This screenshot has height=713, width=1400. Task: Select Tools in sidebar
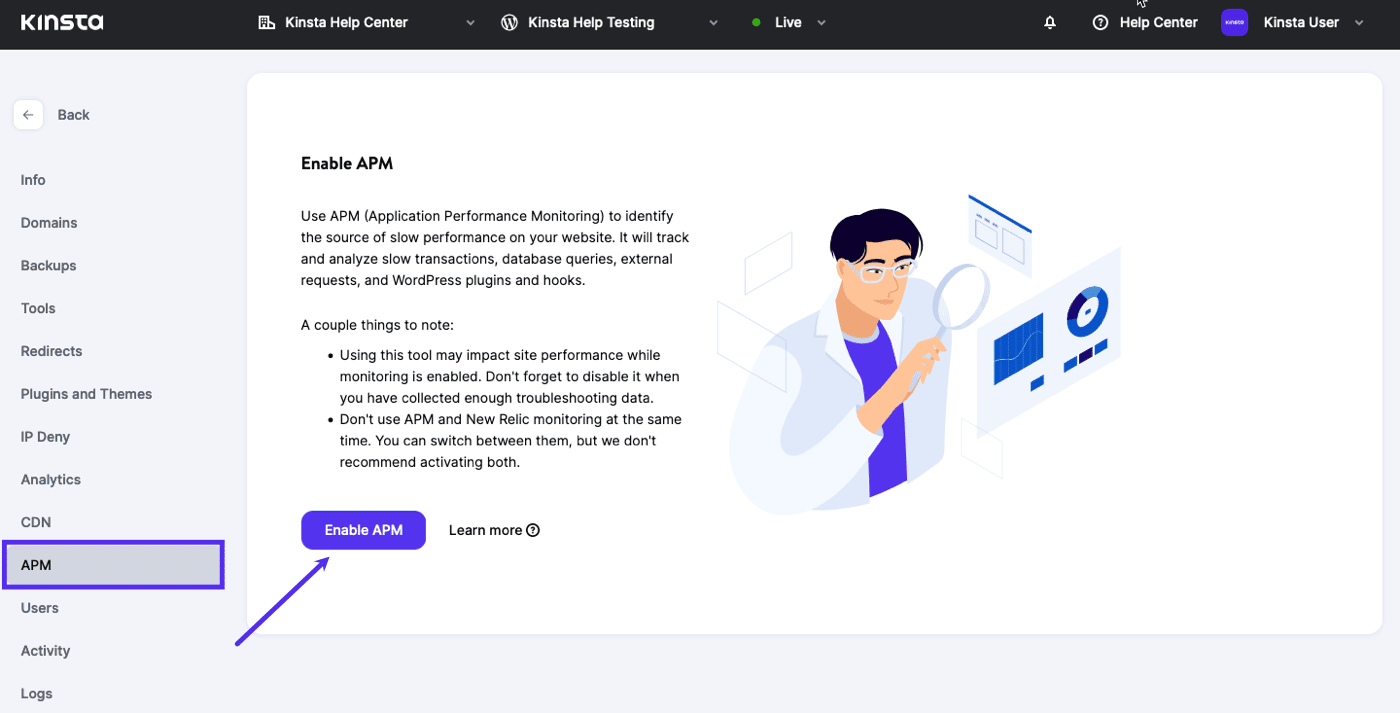[38, 308]
